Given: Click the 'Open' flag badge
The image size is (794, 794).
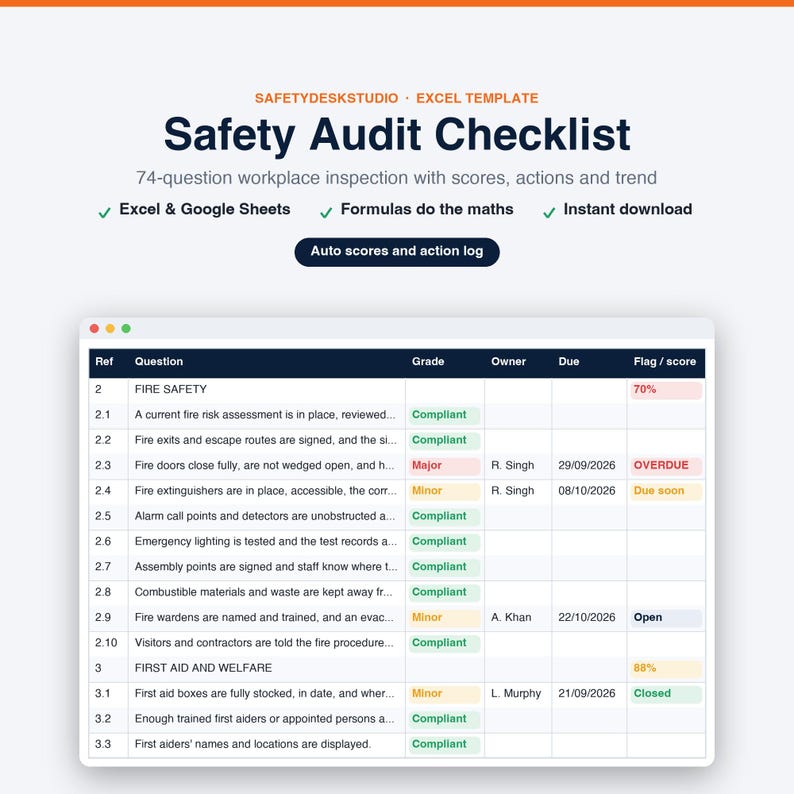Looking at the screenshot, I should pos(666,618).
